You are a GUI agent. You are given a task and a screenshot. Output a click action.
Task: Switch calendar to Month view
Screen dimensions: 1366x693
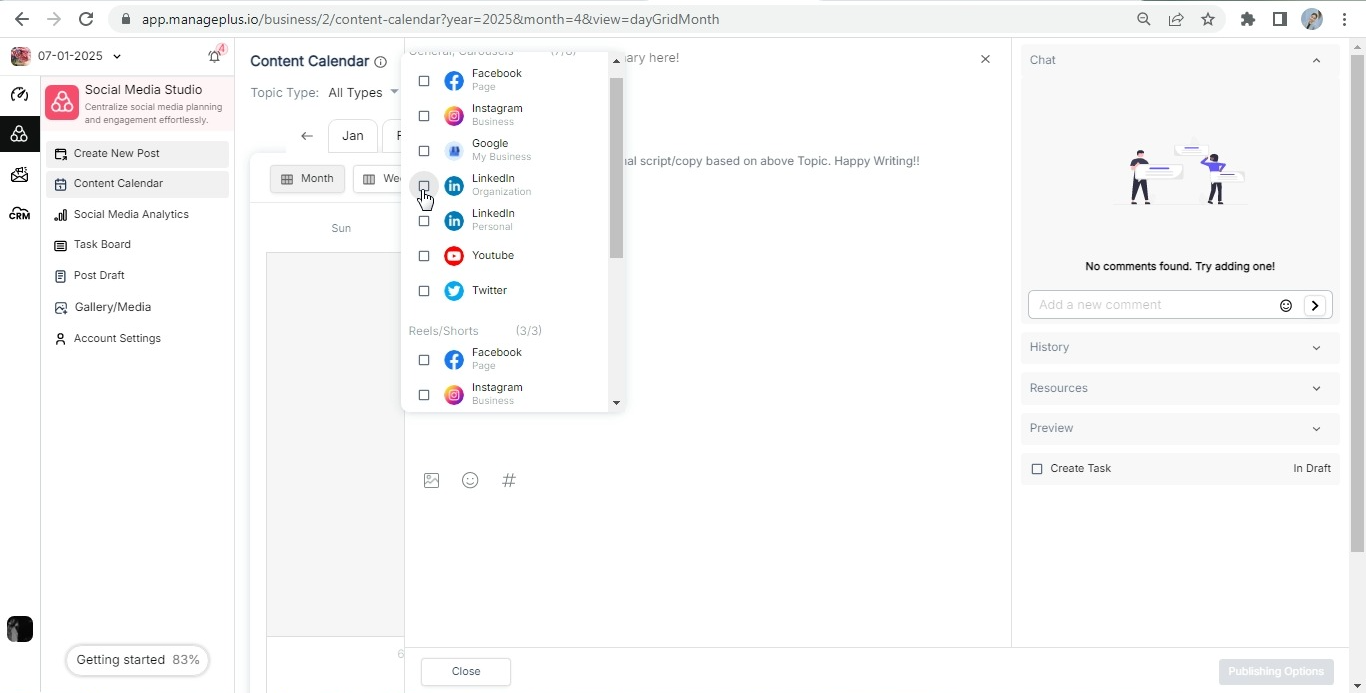(307, 179)
